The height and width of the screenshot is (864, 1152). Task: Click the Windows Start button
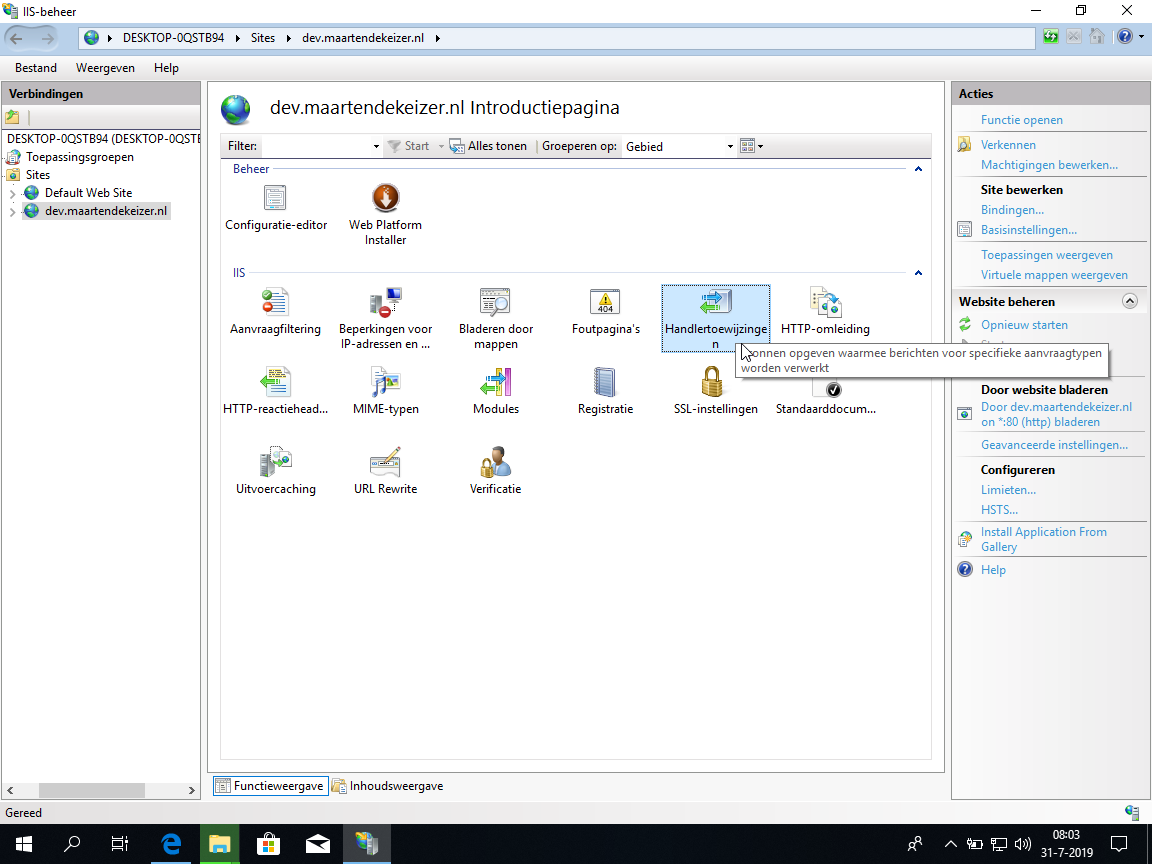point(24,844)
